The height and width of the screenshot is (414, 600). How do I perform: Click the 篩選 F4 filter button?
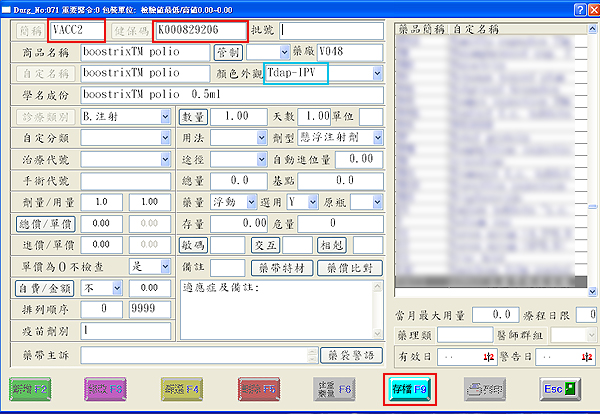click(x=183, y=385)
